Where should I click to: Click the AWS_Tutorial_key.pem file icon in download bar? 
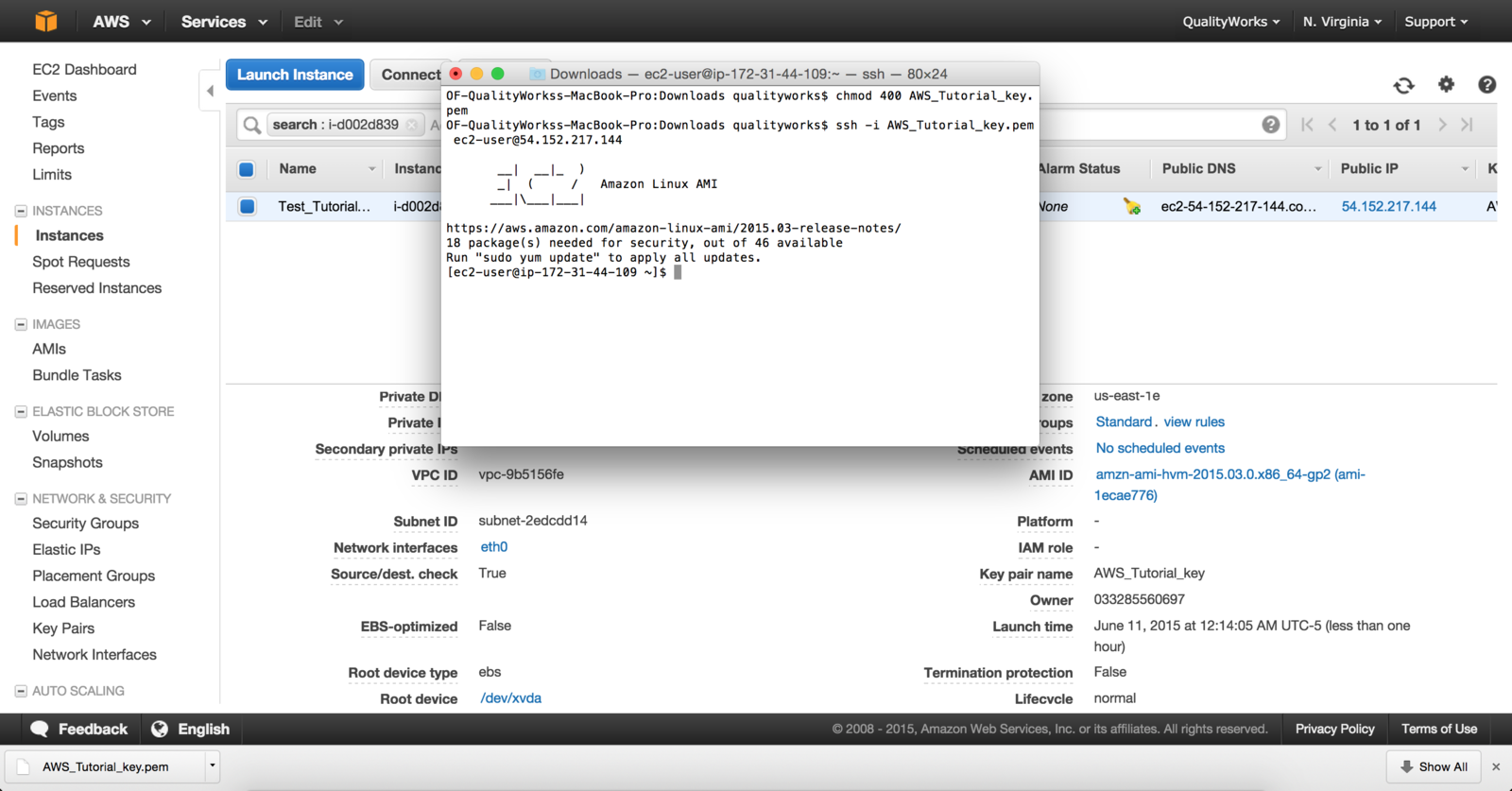[x=24, y=766]
